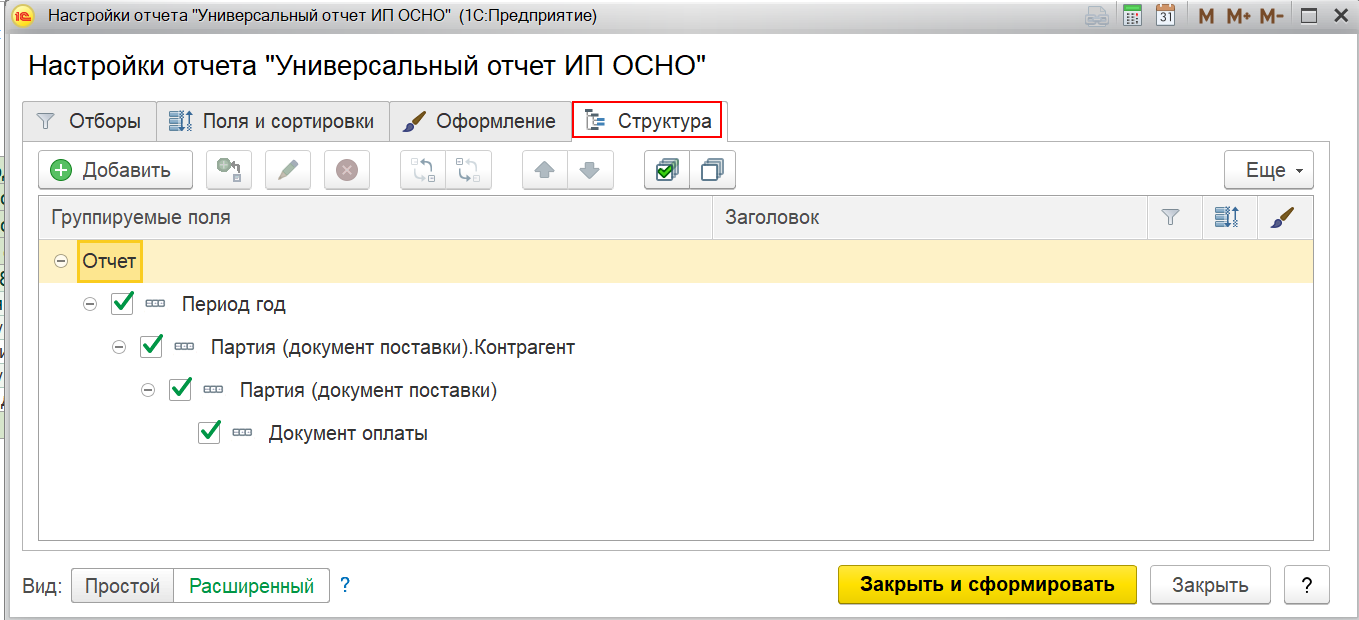Click the check-all items icon
Viewport: 1359px width, 620px height.
point(667,170)
